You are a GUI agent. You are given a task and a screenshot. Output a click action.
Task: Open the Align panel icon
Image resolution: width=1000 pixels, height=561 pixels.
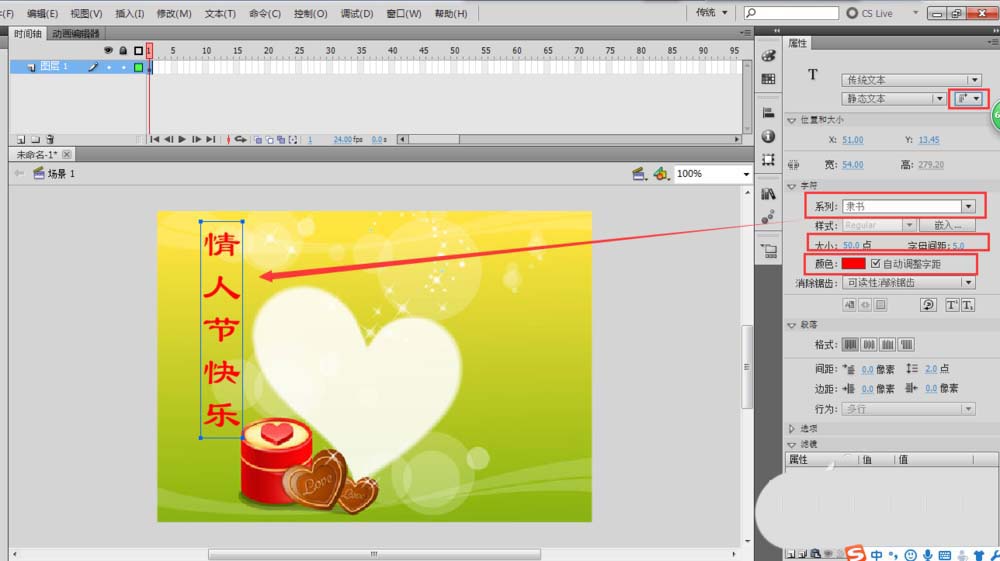coord(768,112)
